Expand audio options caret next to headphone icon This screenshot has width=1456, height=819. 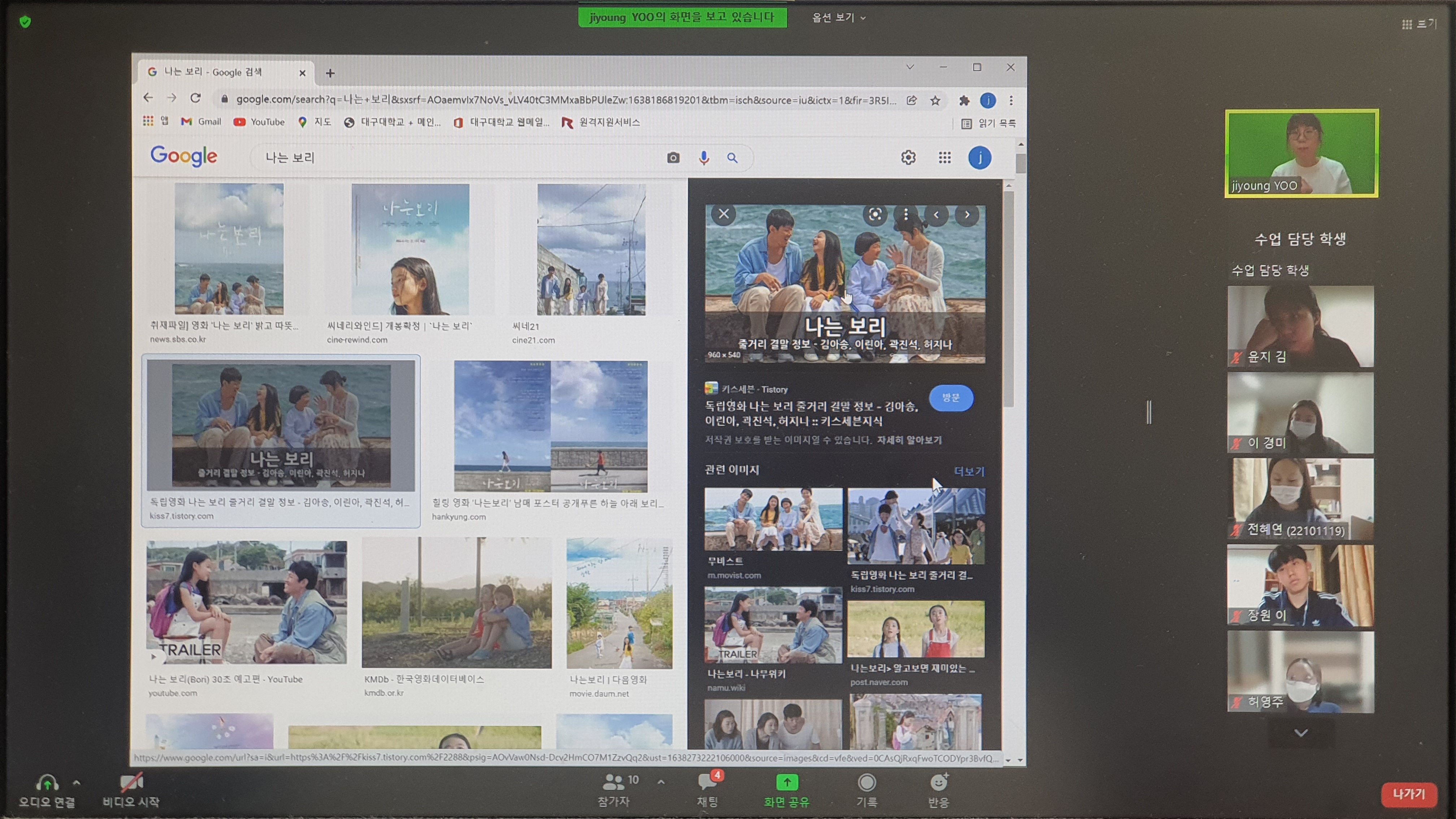click(77, 783)
